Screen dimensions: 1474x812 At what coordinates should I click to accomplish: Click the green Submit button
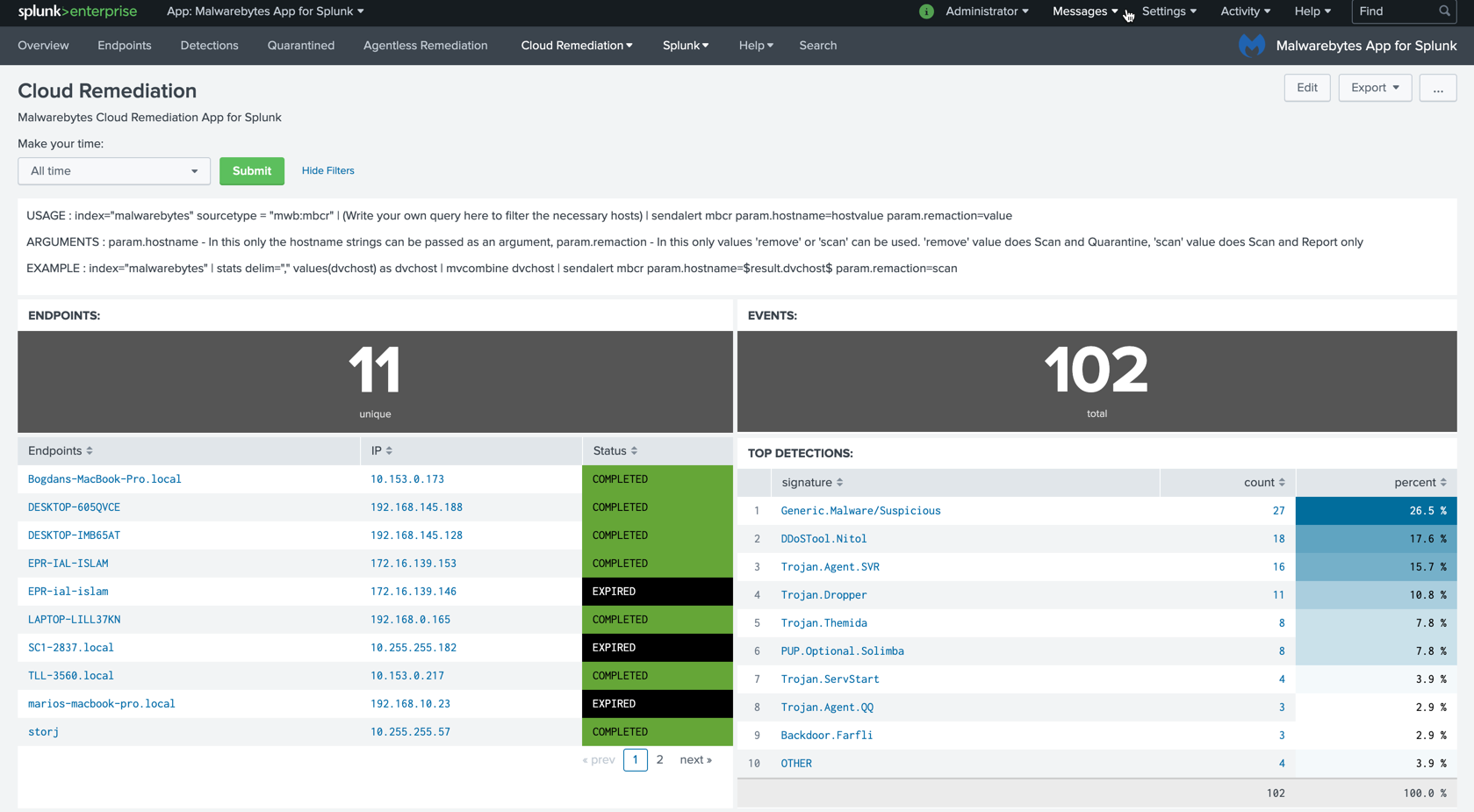pyautogui.click(x=252, y=171)
